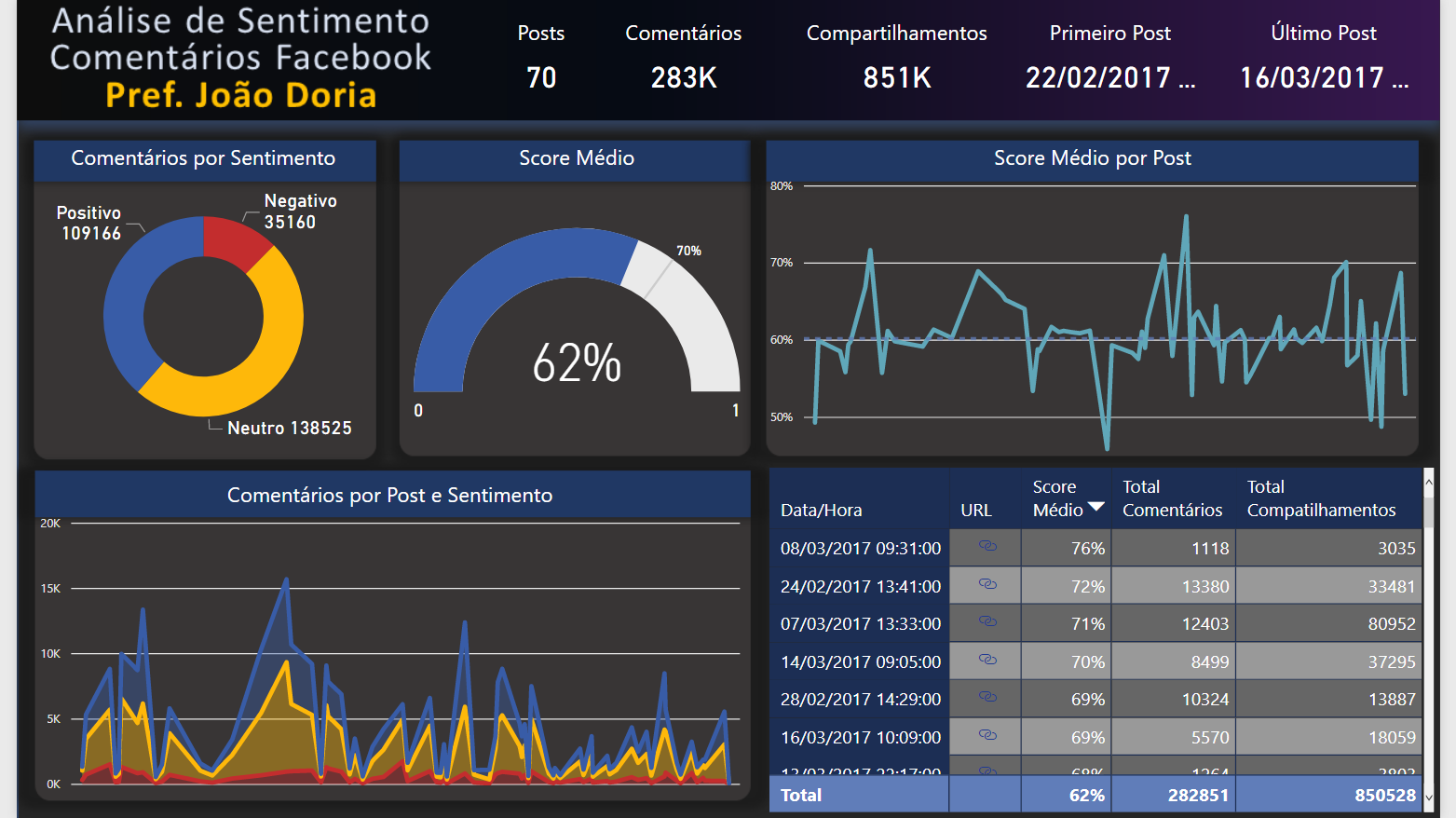Click the Positivo 109166 donut label
This screenshot has width=1456, height=818.
[x=89, y=224]
